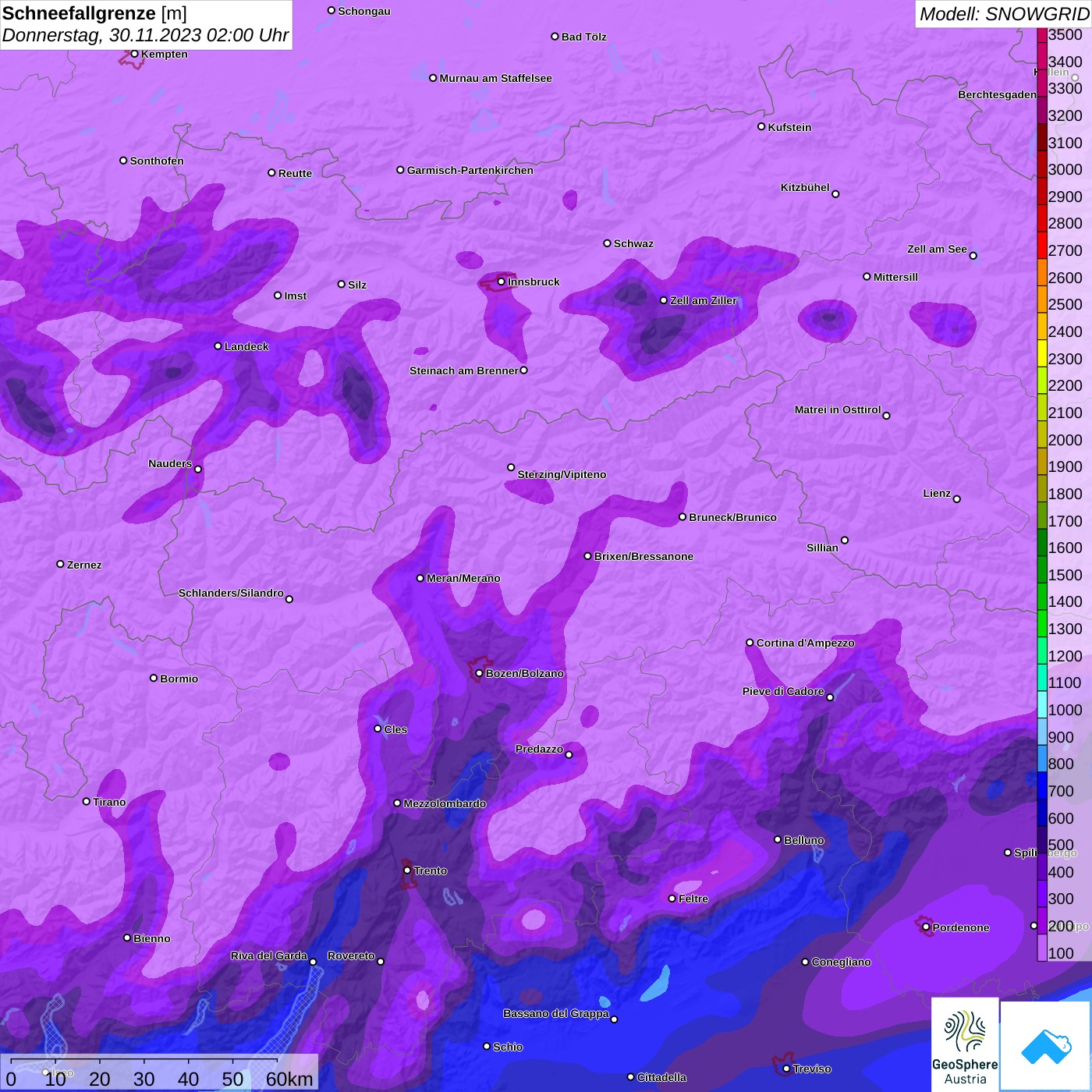Viewport: 1092px width, 1092px height.
Task: Select the Belluno location dot
Action: click(x=777, y=839)
